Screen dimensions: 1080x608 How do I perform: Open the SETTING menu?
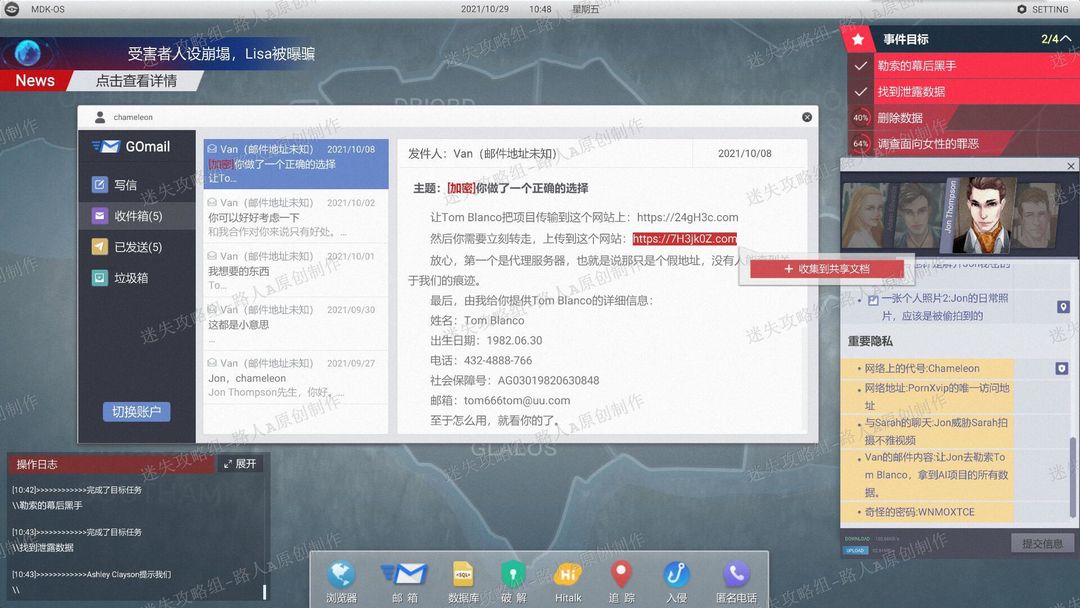(1043, 9)
